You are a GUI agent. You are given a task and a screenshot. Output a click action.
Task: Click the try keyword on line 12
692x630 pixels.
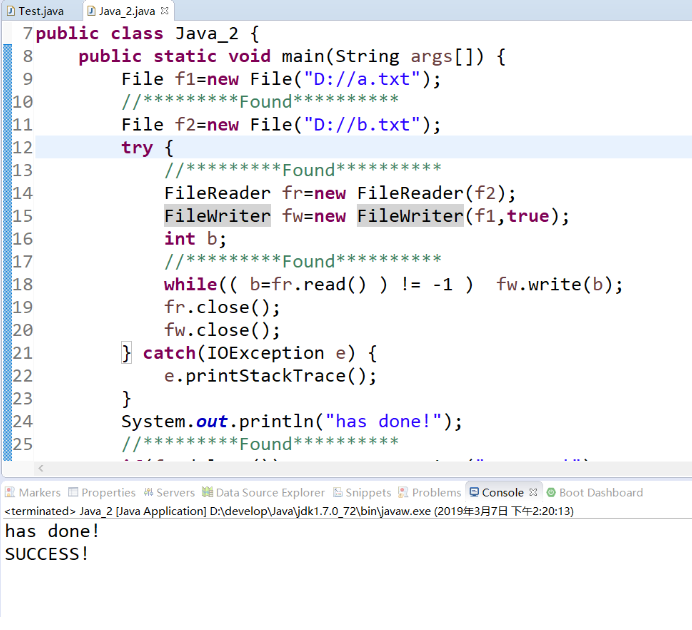(137, 148)
